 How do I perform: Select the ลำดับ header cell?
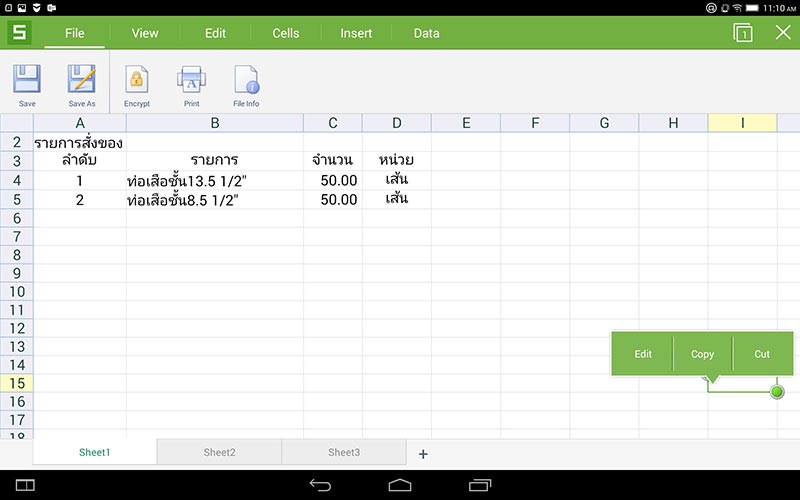(x=80, y=161)
